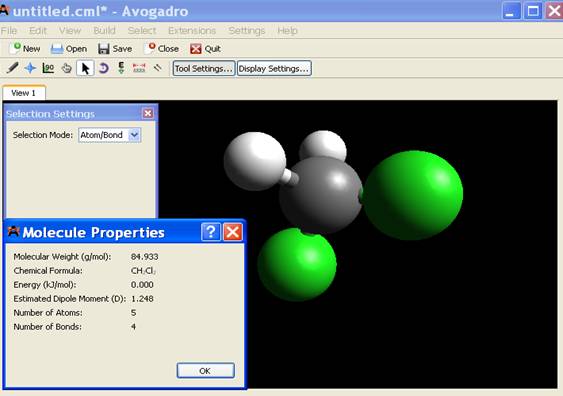Screen dimensions: 563x396
Task: Select the Measure ruler tool
Action: pyautogui.click(x=139, y=68)
